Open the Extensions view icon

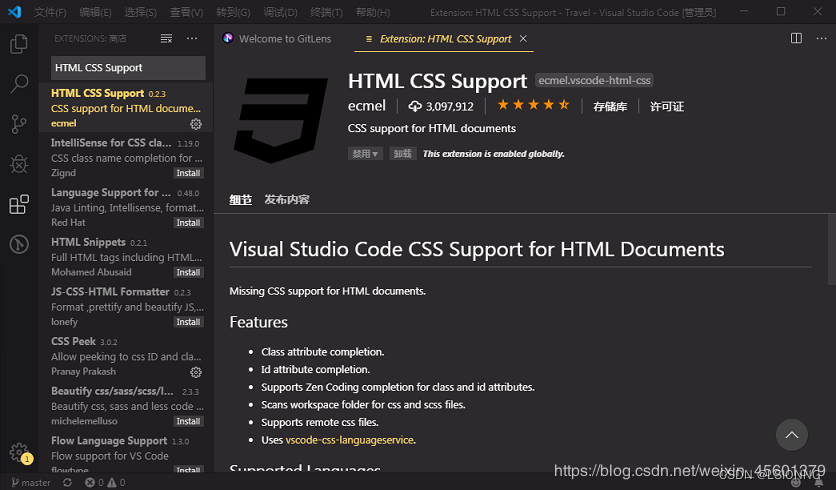tap(19, 204)
